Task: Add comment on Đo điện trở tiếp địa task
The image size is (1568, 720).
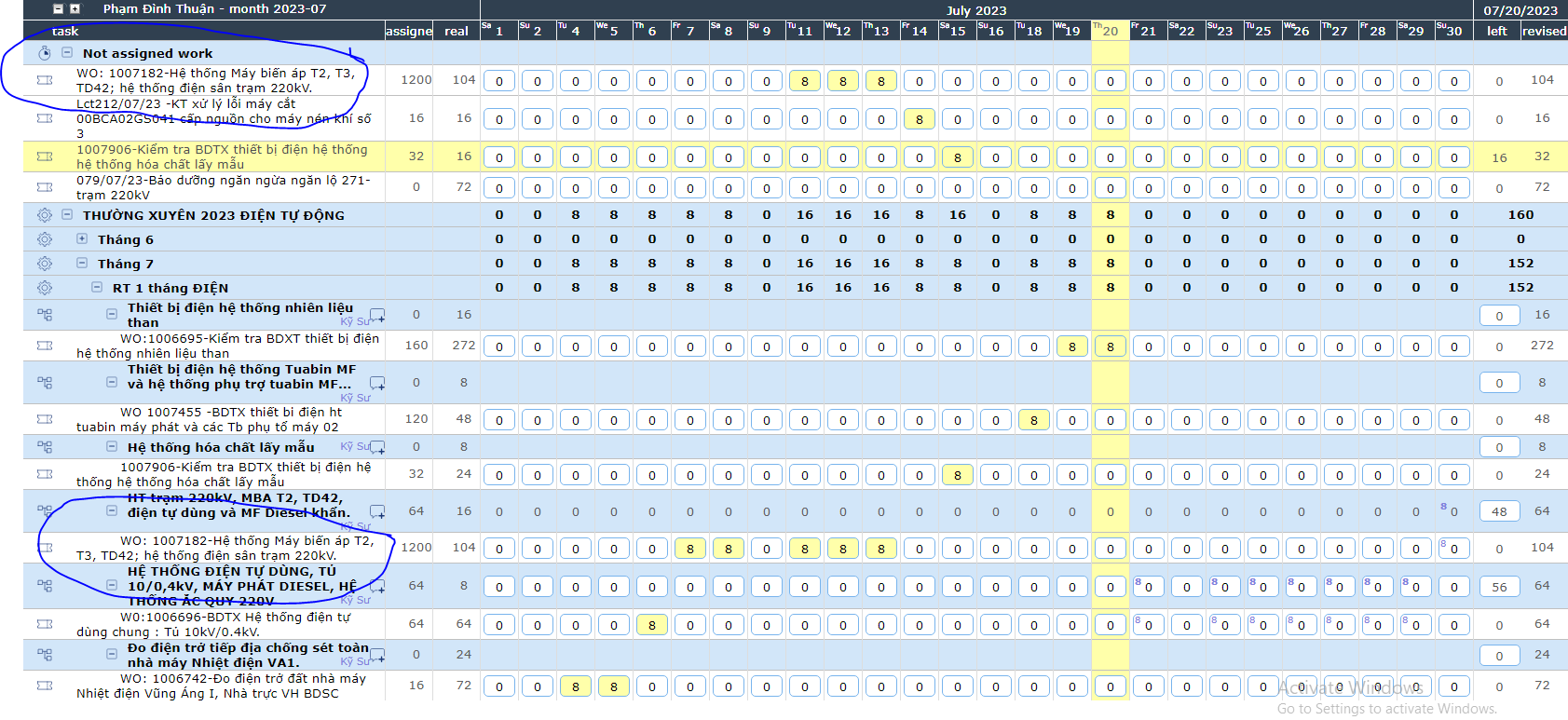Action: (377, 656)
